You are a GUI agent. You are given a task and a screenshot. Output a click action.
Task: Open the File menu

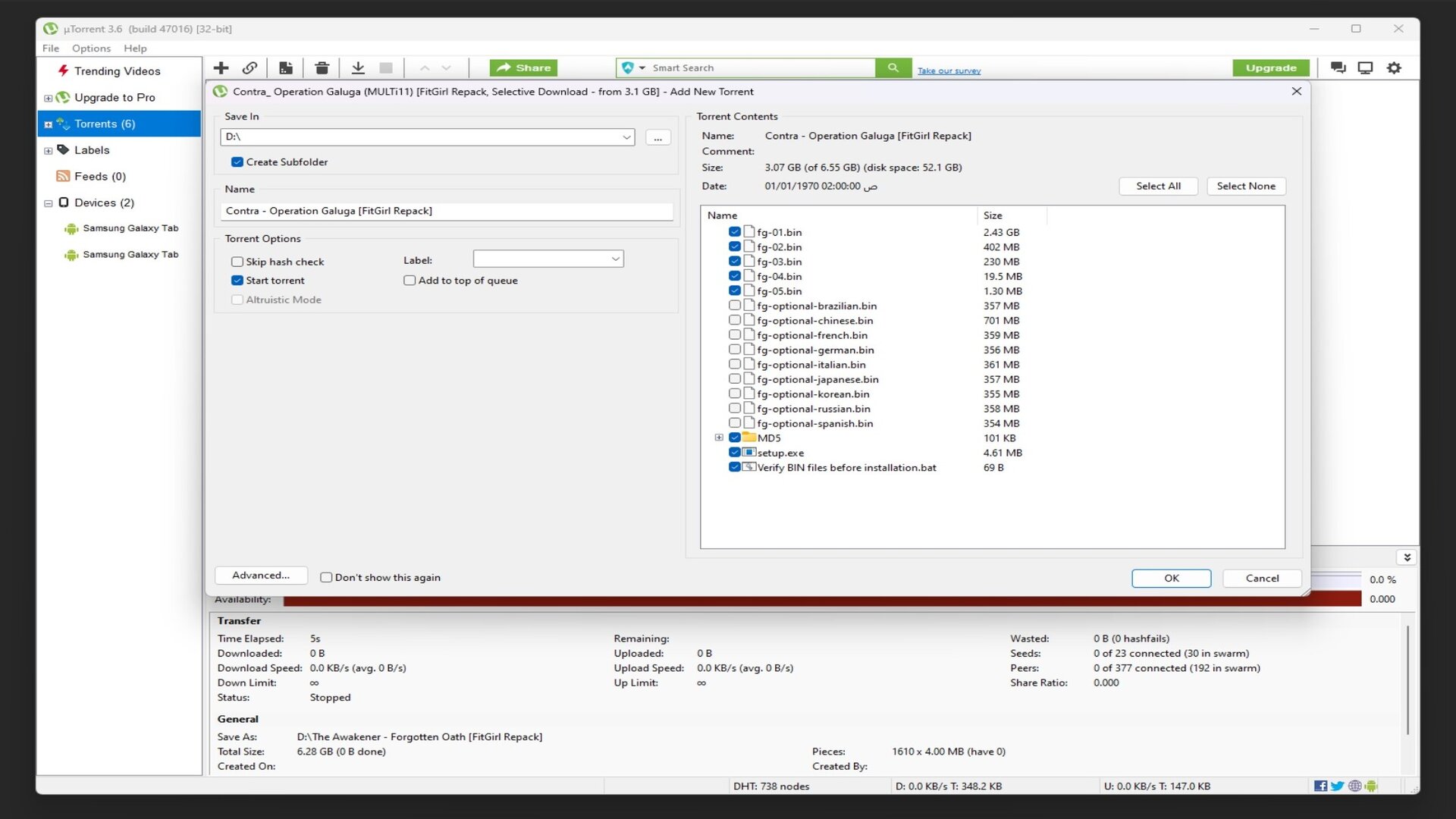[x=51, y=49]
